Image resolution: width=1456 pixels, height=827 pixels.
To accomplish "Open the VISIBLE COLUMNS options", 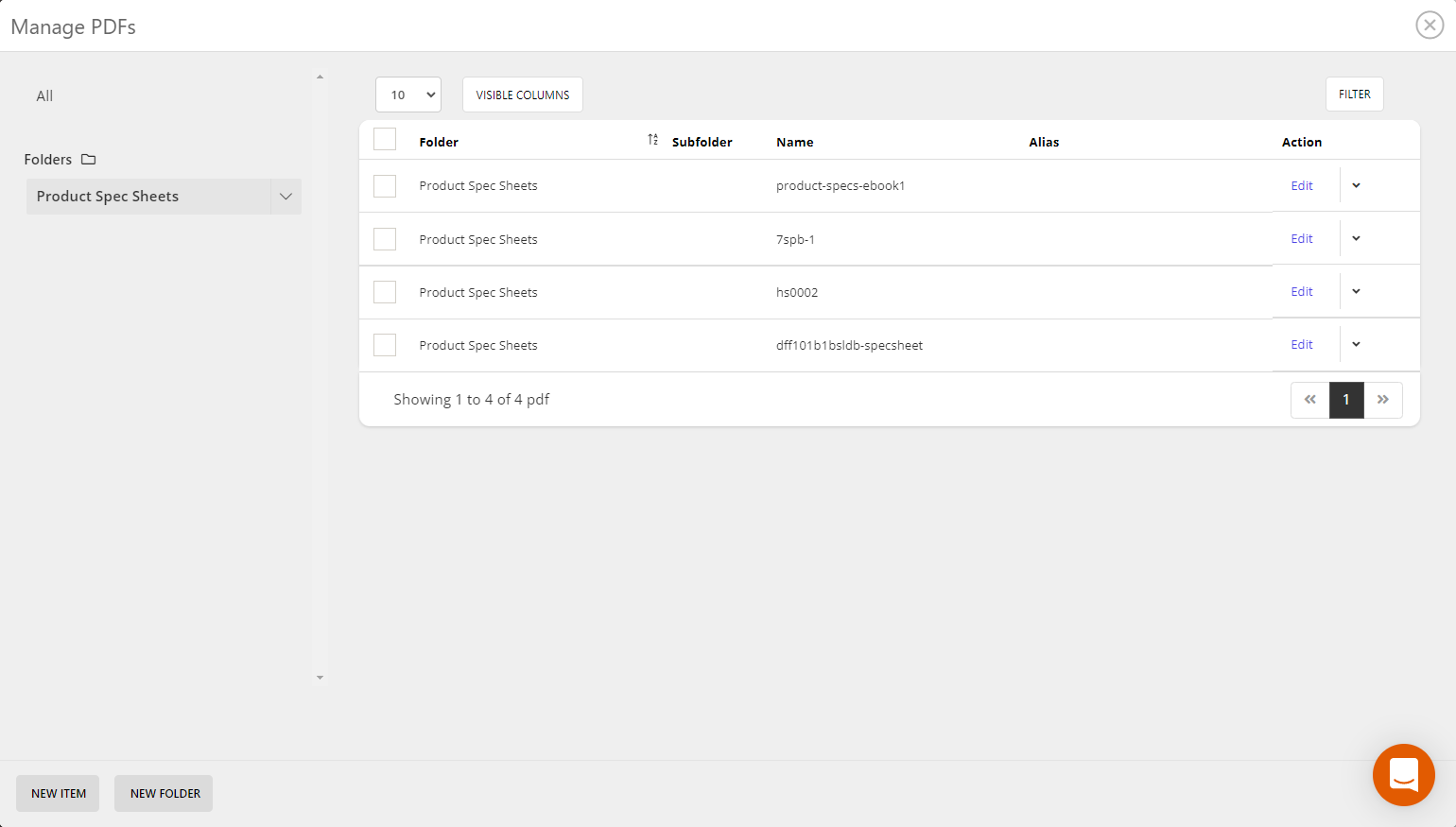I will tap(522, 95).
